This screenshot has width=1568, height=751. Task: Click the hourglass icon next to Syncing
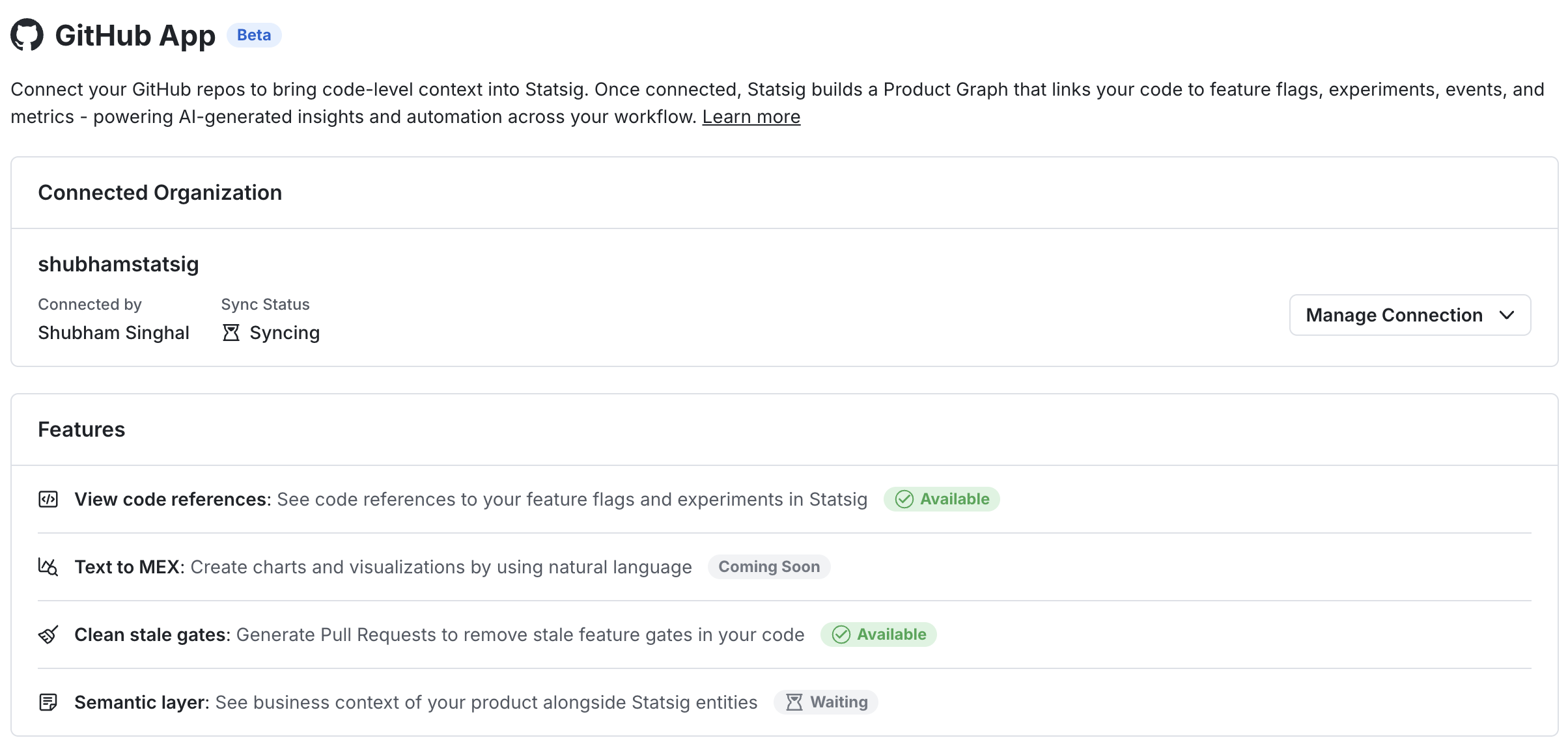point(231,333)
